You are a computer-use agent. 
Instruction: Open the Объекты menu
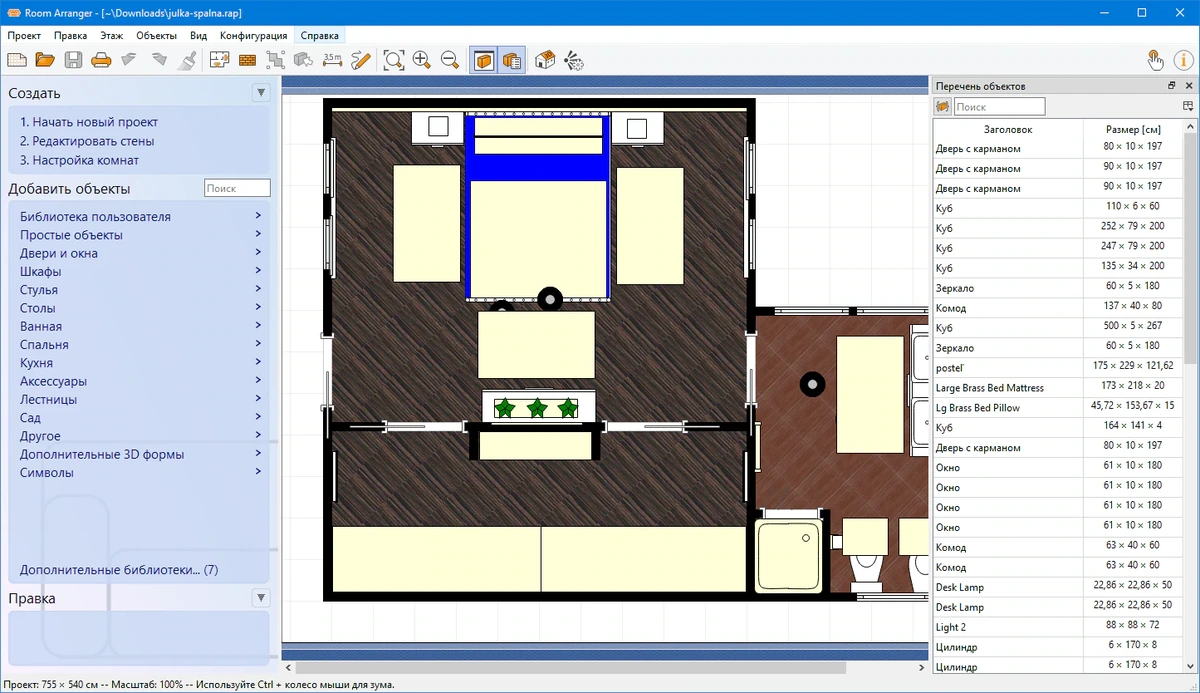tap(156, 35)
